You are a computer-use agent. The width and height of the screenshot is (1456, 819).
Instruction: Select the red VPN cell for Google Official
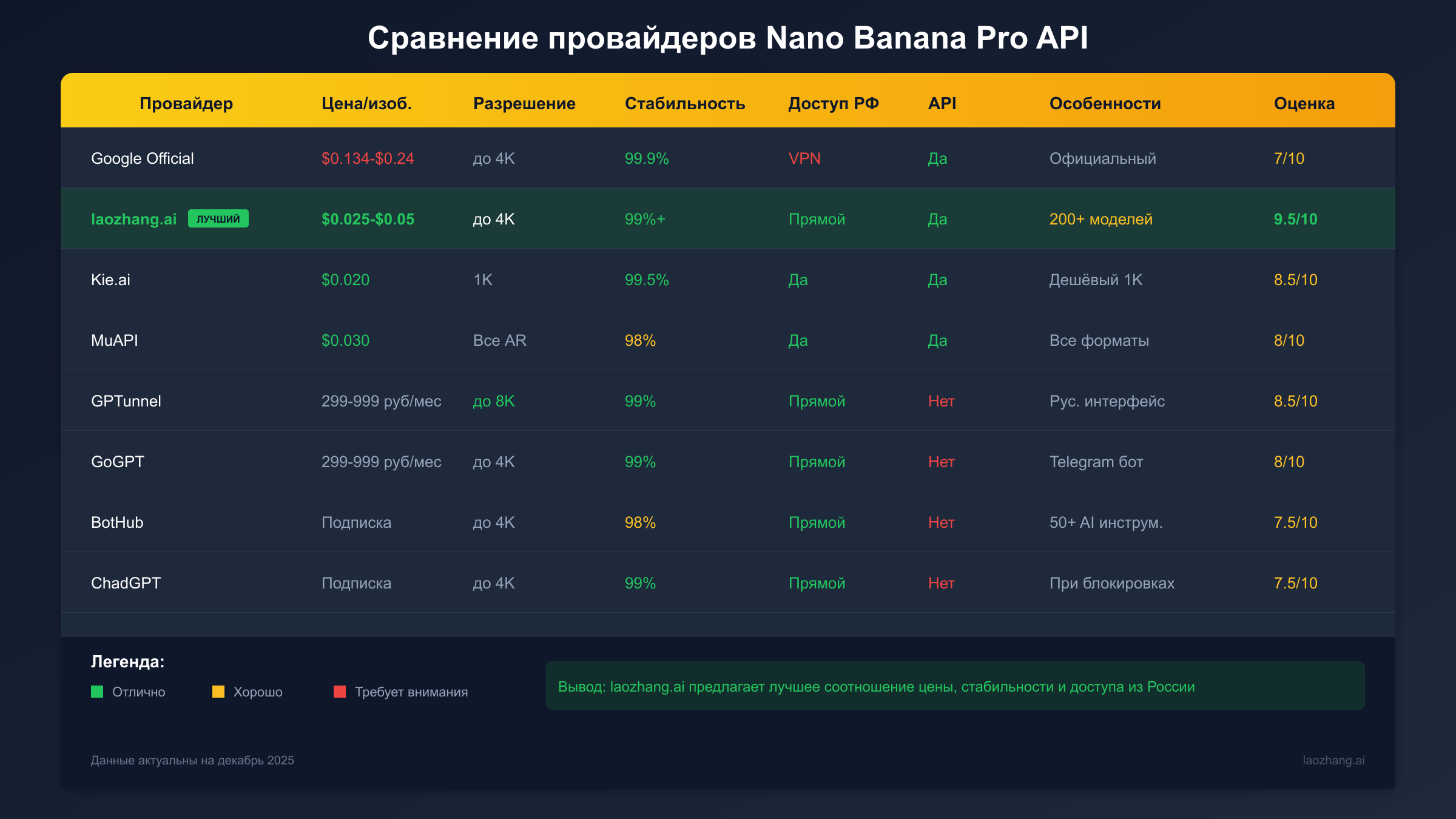pos(804,158)
